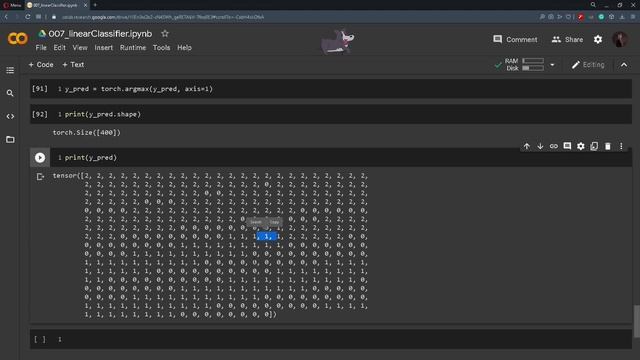Open the Runtime menu
Screen dimensions: 640x360
click(133, 48)
